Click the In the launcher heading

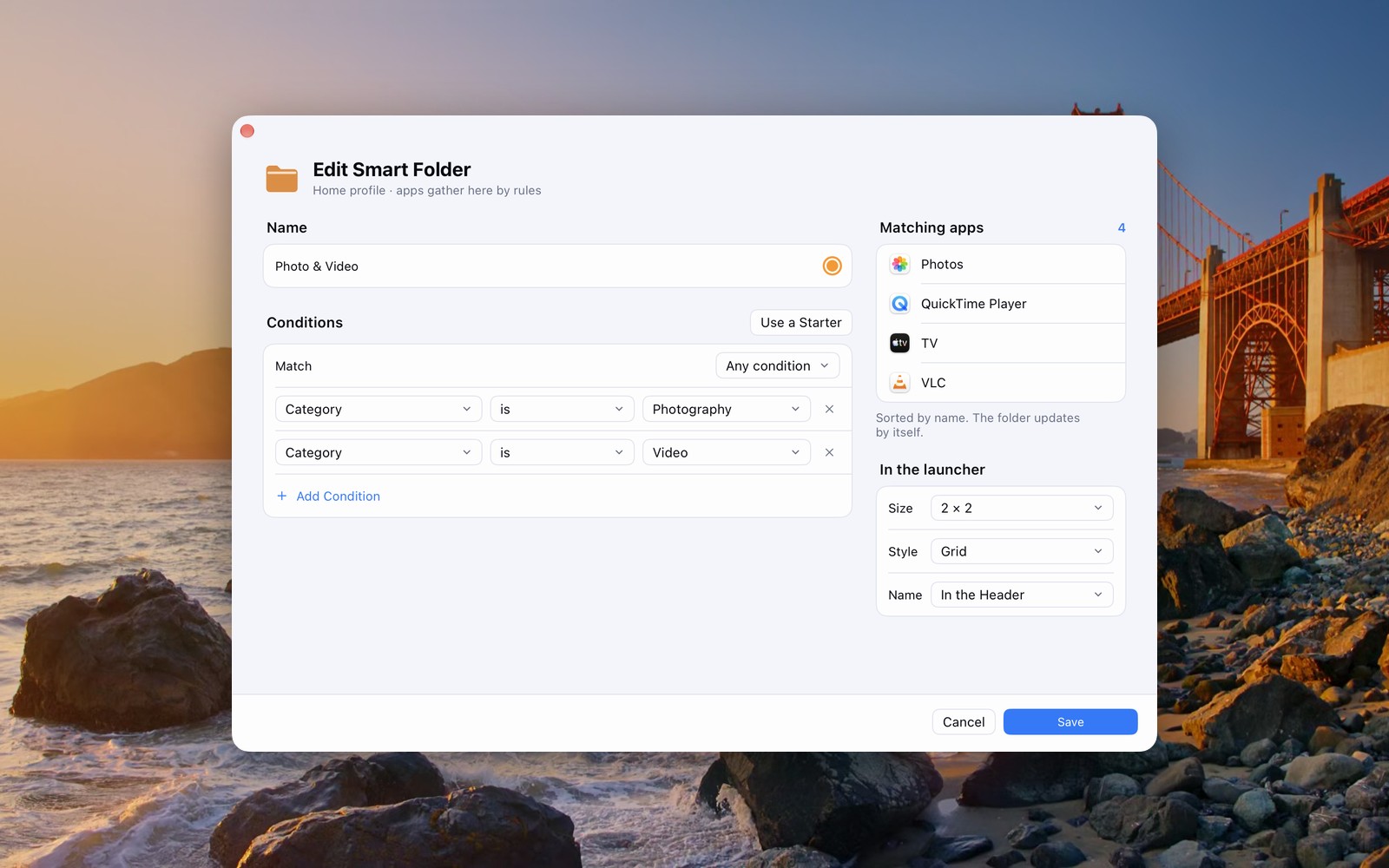pyautogui.click(x=932, y=470)
